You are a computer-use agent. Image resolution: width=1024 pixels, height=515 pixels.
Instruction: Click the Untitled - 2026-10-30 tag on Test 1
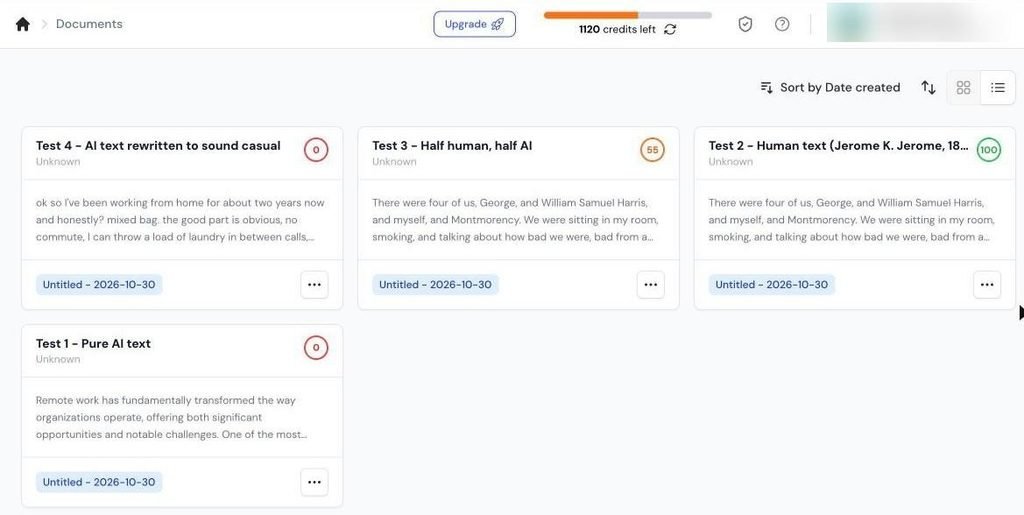99,482
